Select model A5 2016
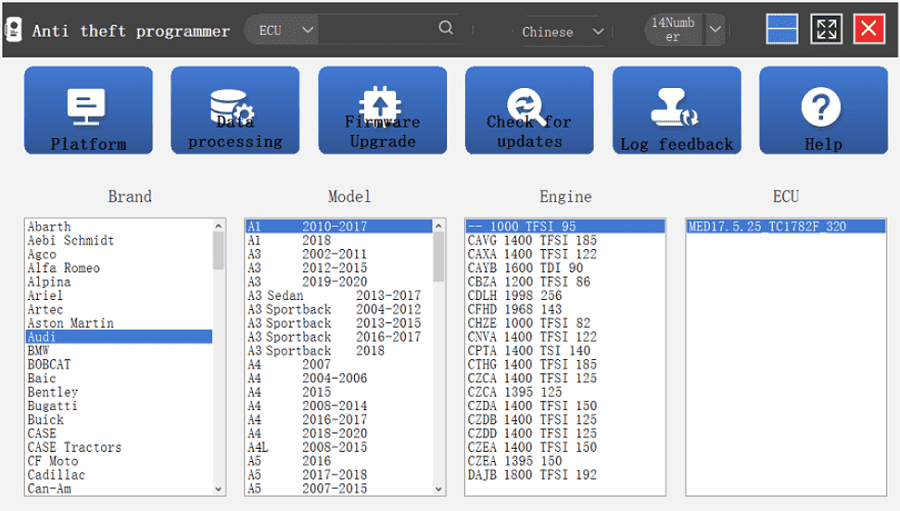Viewport: 900px width, 511px height. click(339, 461)
